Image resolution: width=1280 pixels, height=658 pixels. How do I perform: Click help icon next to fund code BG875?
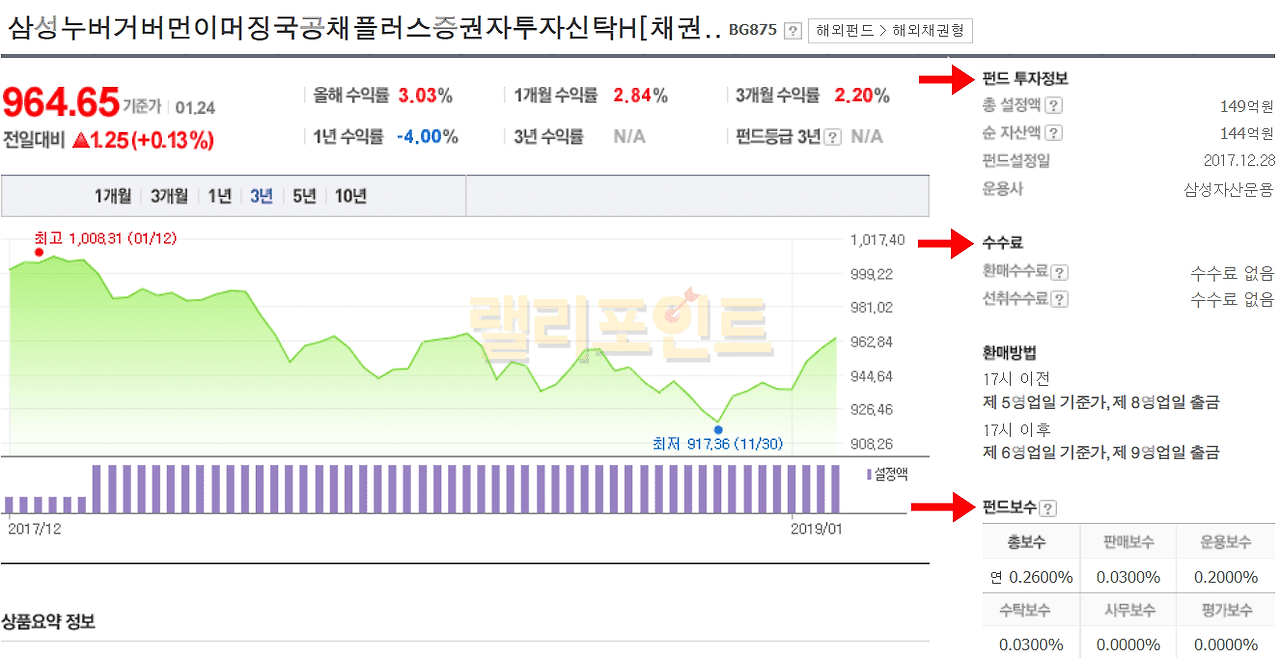793,30
